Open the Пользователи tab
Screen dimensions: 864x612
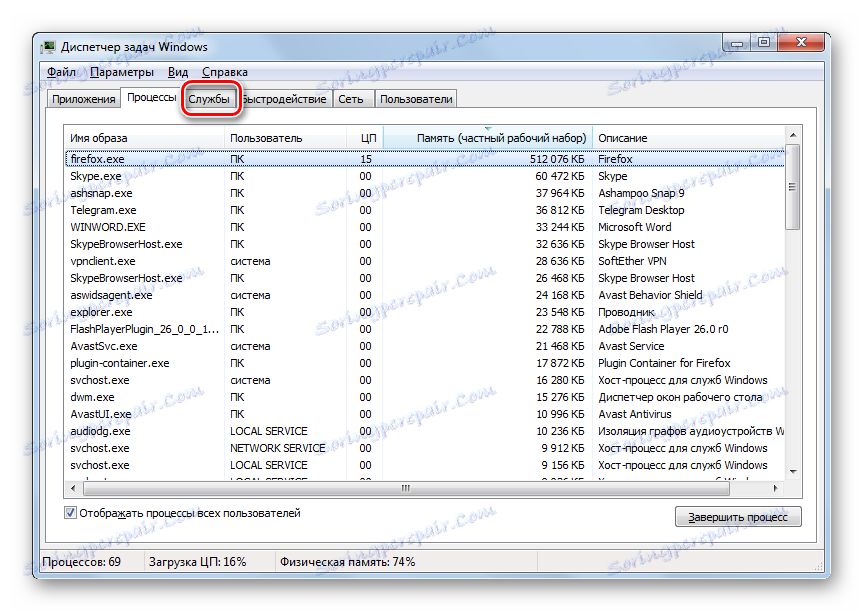pyautogui.click(x=416, y=99)
